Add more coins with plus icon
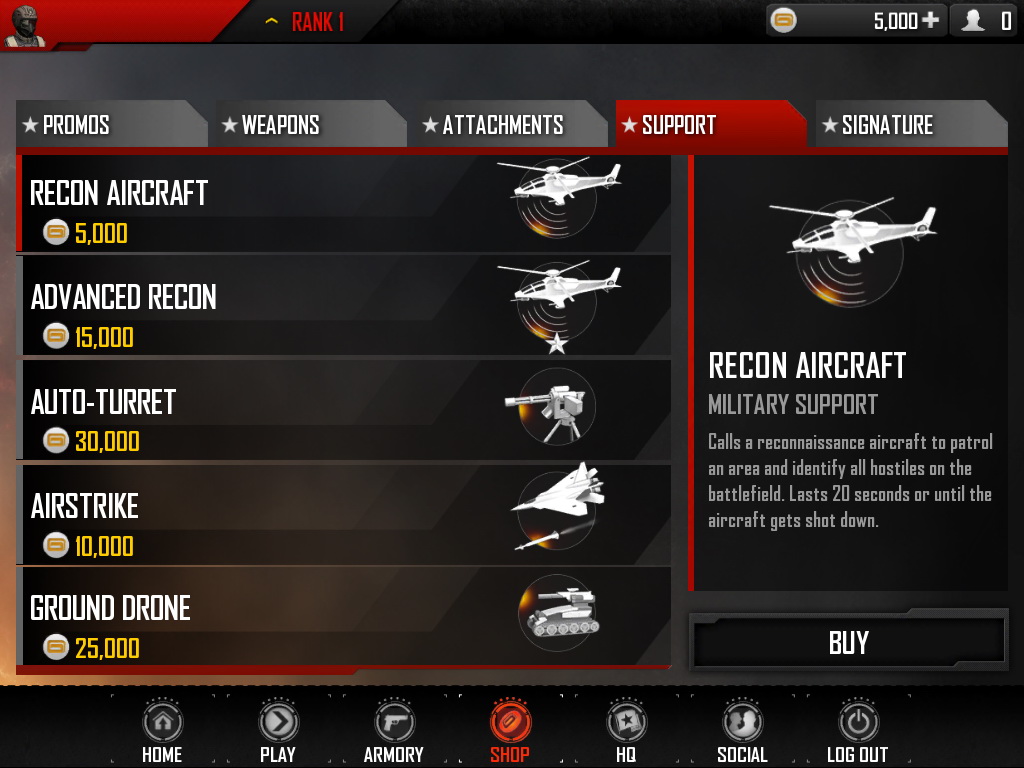Screen dimensions: 1024x768 click(931, 21)
